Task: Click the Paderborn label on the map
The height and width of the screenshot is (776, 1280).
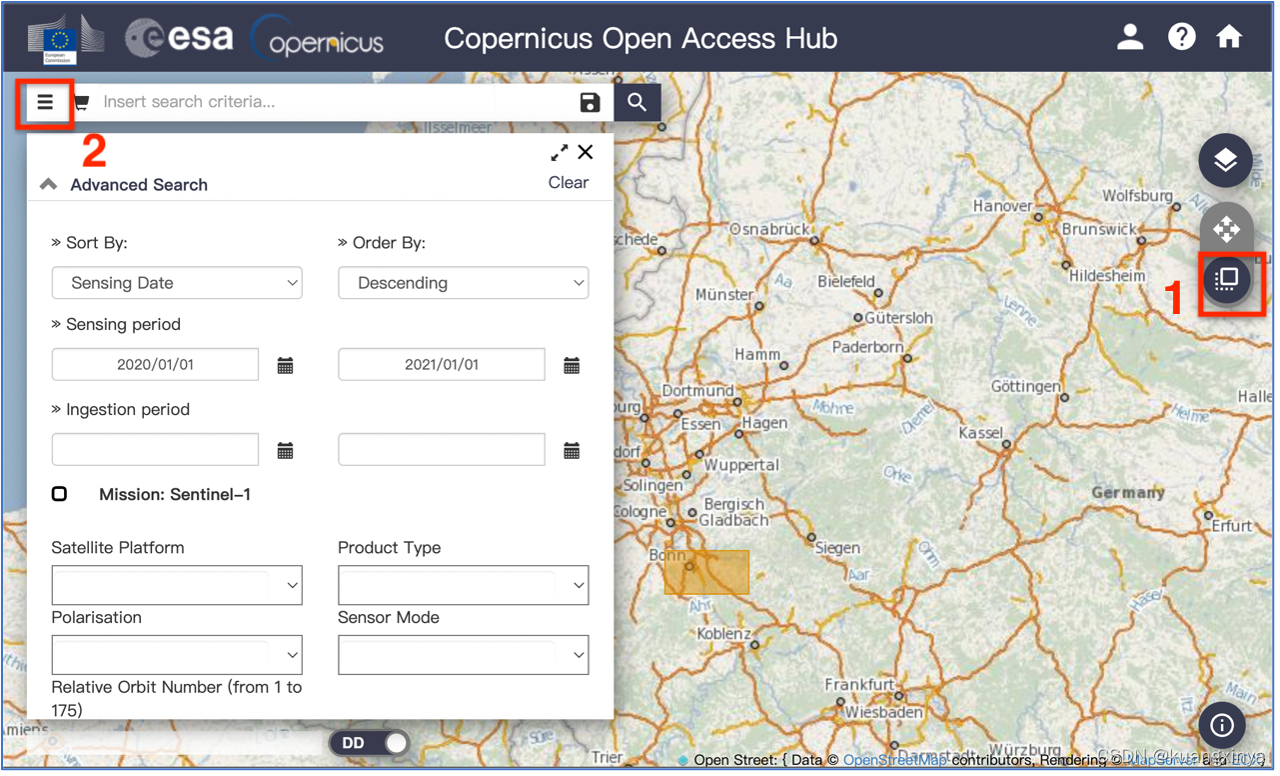Action: pos(867,347)
